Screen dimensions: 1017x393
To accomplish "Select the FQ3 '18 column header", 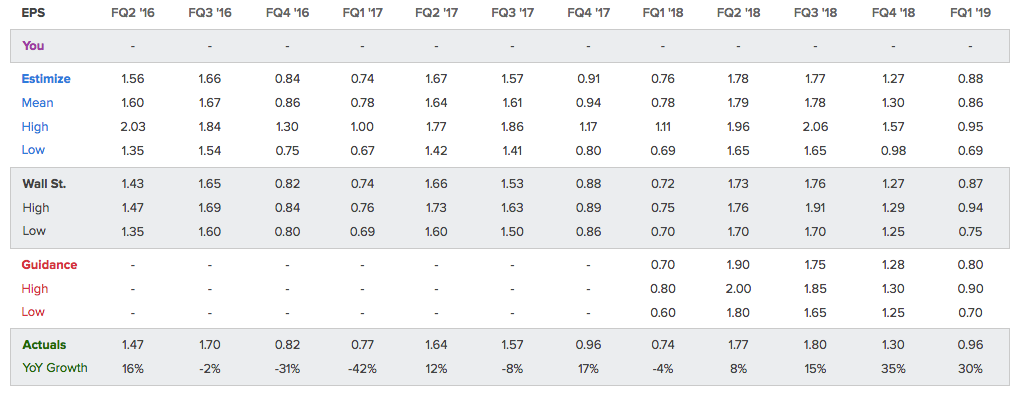I will coord(815,12).
